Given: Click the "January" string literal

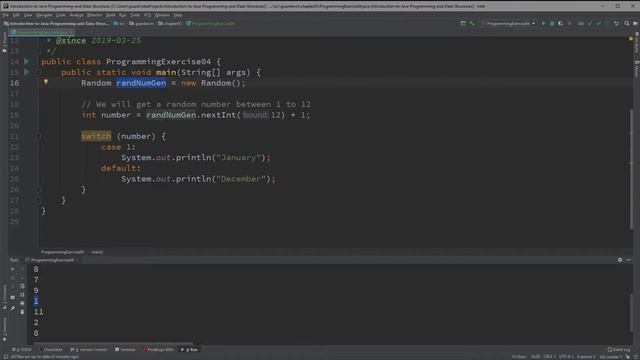Looking at the screenshot, I should point(239,158).
